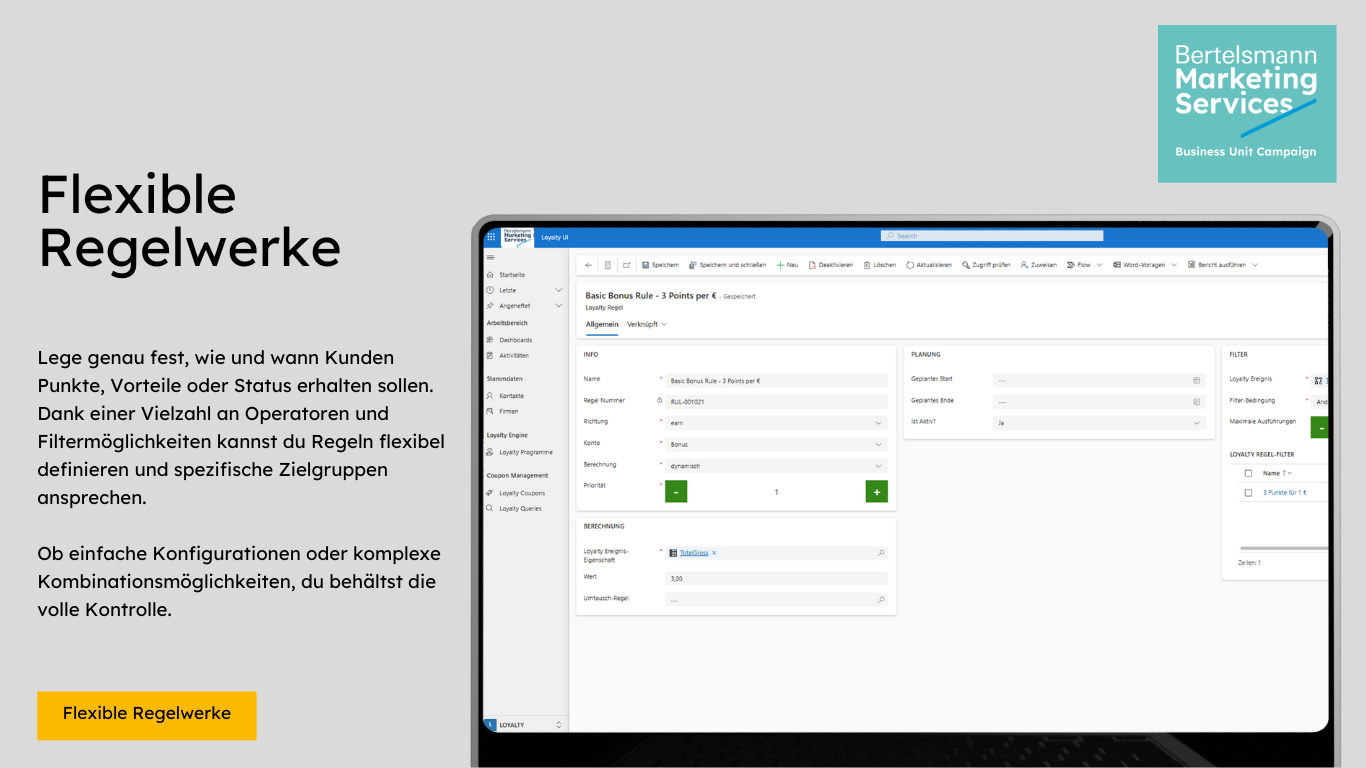Open the Berechnung dropdown showing dynamisch

tap(776, 466)
